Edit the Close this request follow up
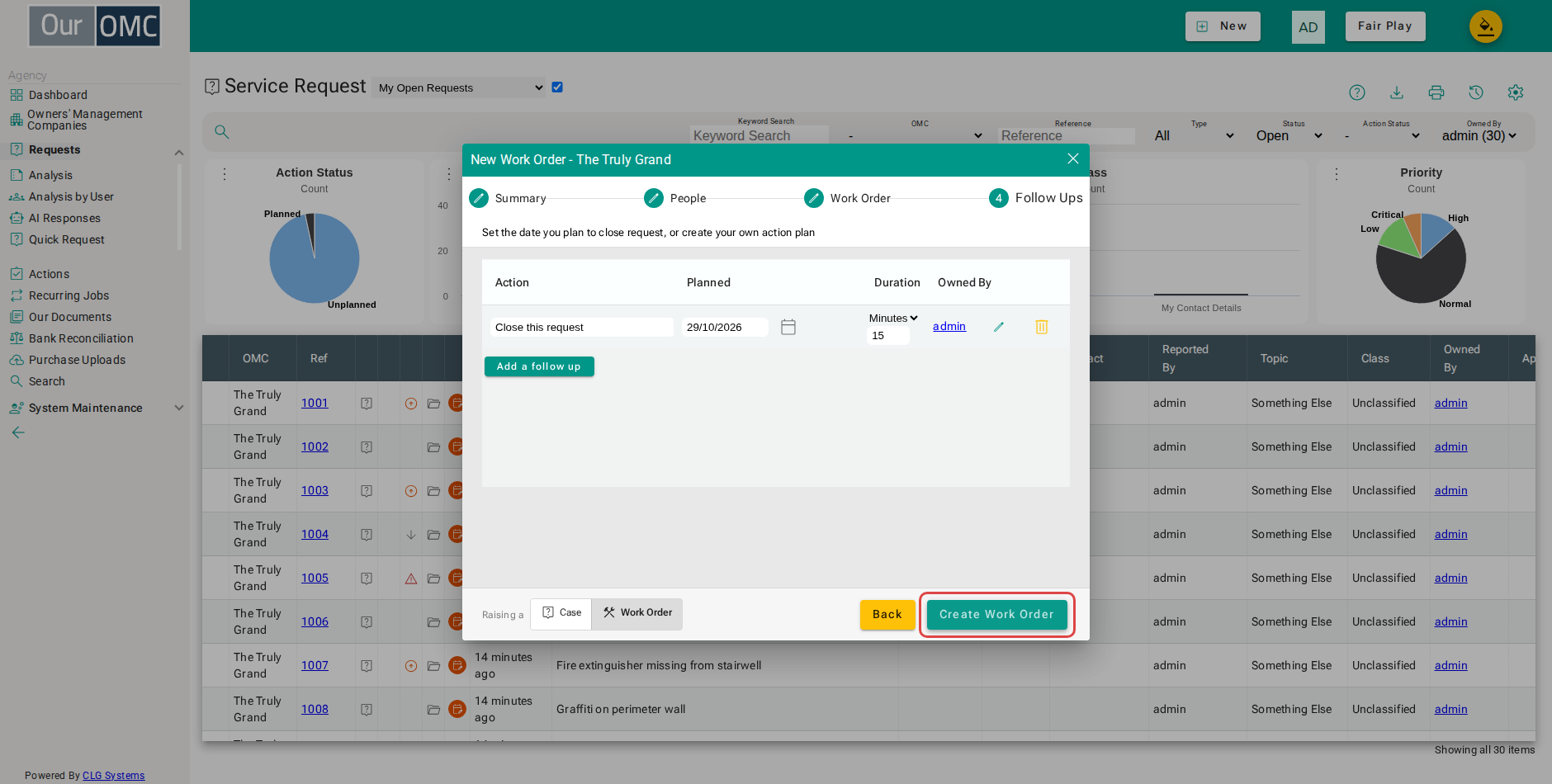 [999, 327]
